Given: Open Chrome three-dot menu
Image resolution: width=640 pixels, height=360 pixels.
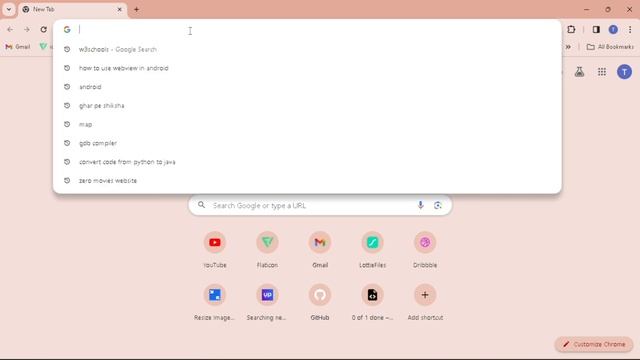Looking at the screenshot, I should (x=630, y=29).
